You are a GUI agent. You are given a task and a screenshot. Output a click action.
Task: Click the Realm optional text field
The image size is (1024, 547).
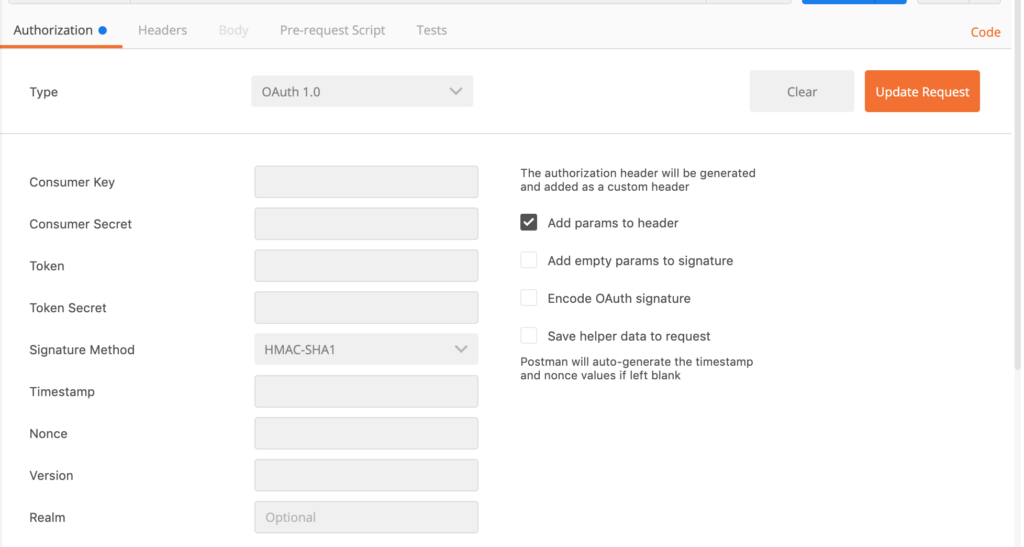click(x=366, y=517)
